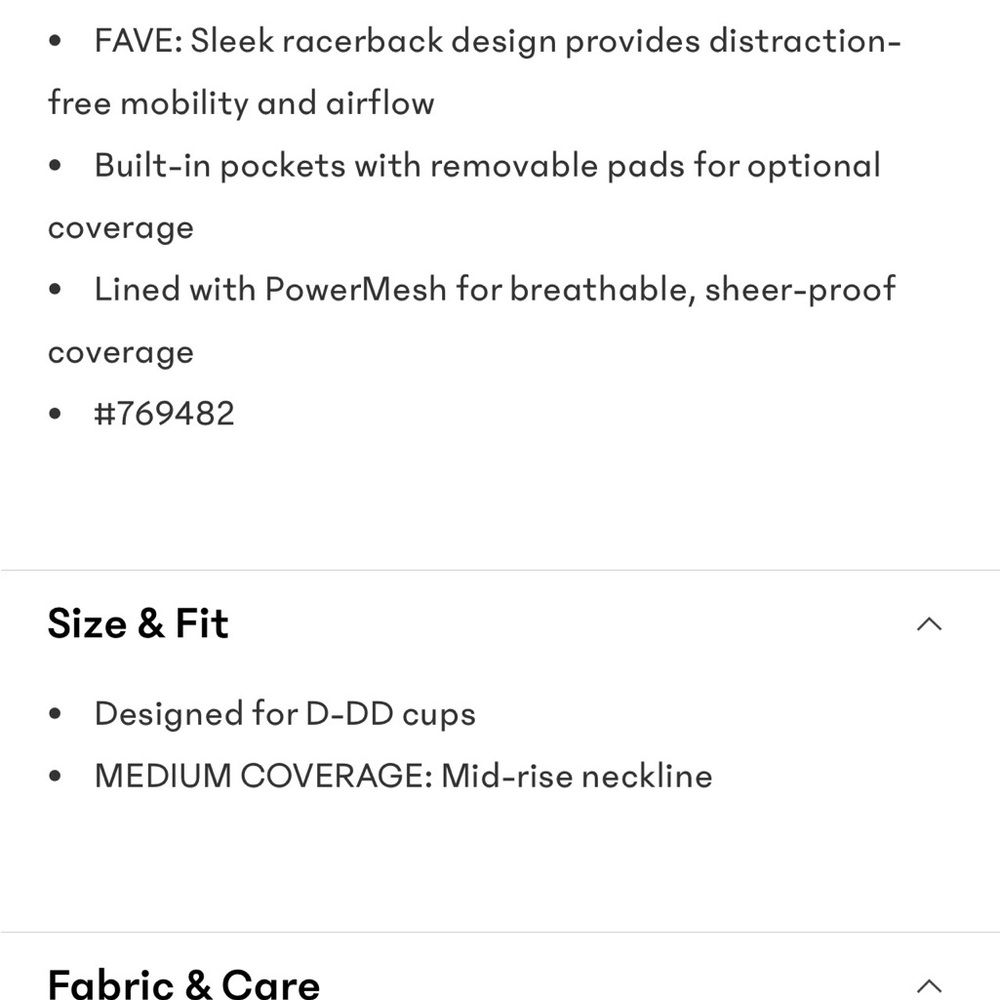
Task: Select the PowerMesh lining bullet point
Action: pyautogui.click(x=495, y=289)
